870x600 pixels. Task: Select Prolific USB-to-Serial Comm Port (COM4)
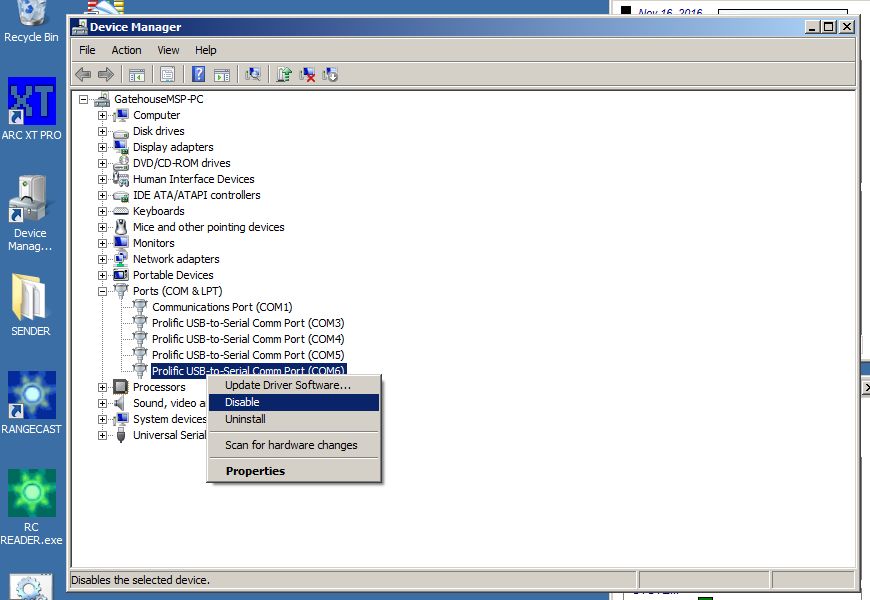(x=248, y=339)
